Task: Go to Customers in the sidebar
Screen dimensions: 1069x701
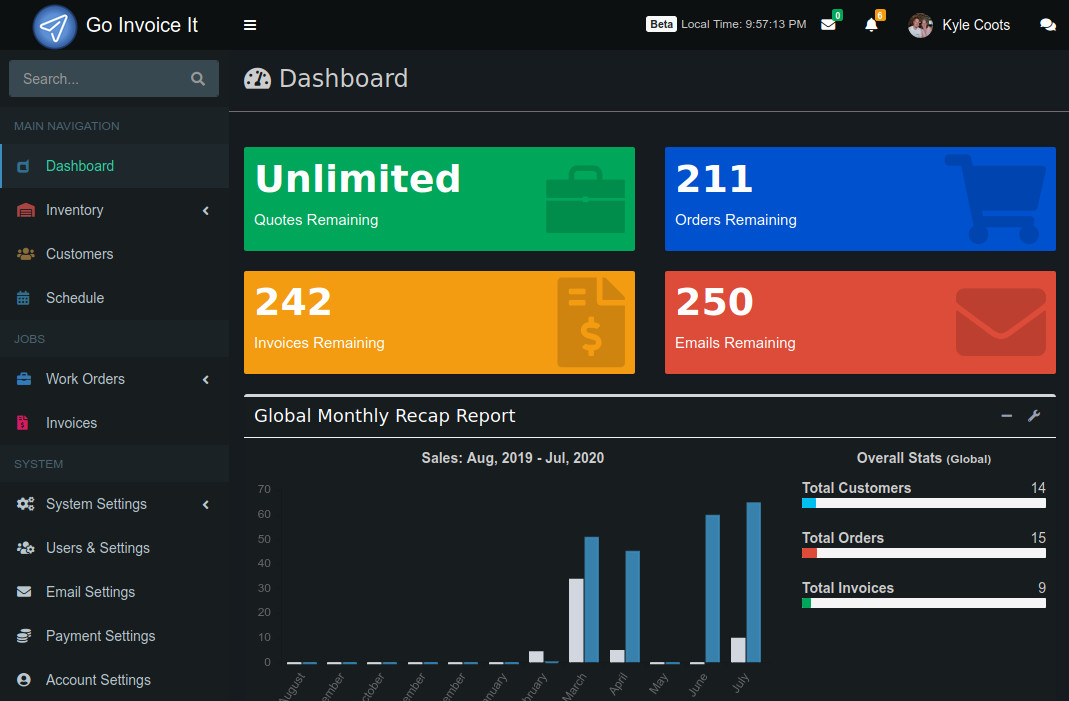Action: click(79, 254)
